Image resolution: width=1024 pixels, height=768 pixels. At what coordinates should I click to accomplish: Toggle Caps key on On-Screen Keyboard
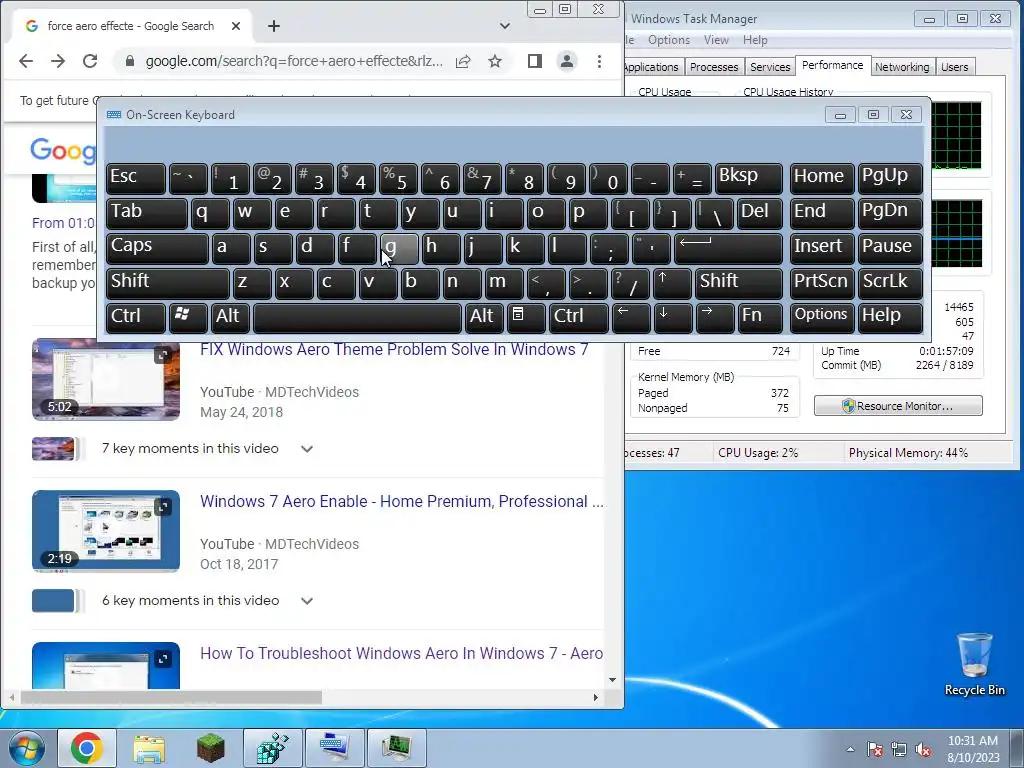157,248
